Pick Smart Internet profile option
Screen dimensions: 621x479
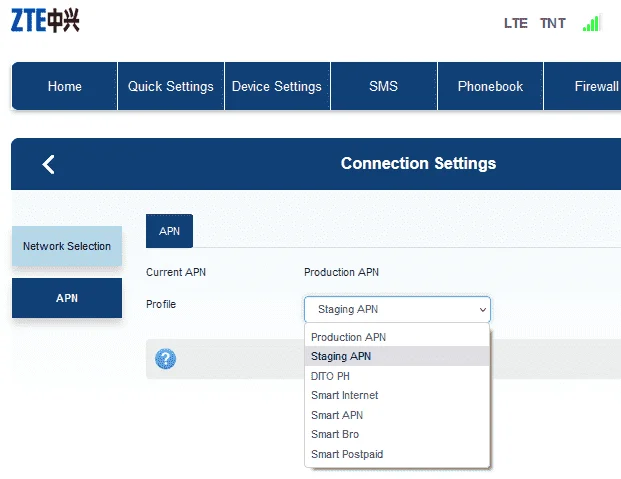[x=397, y=395]
